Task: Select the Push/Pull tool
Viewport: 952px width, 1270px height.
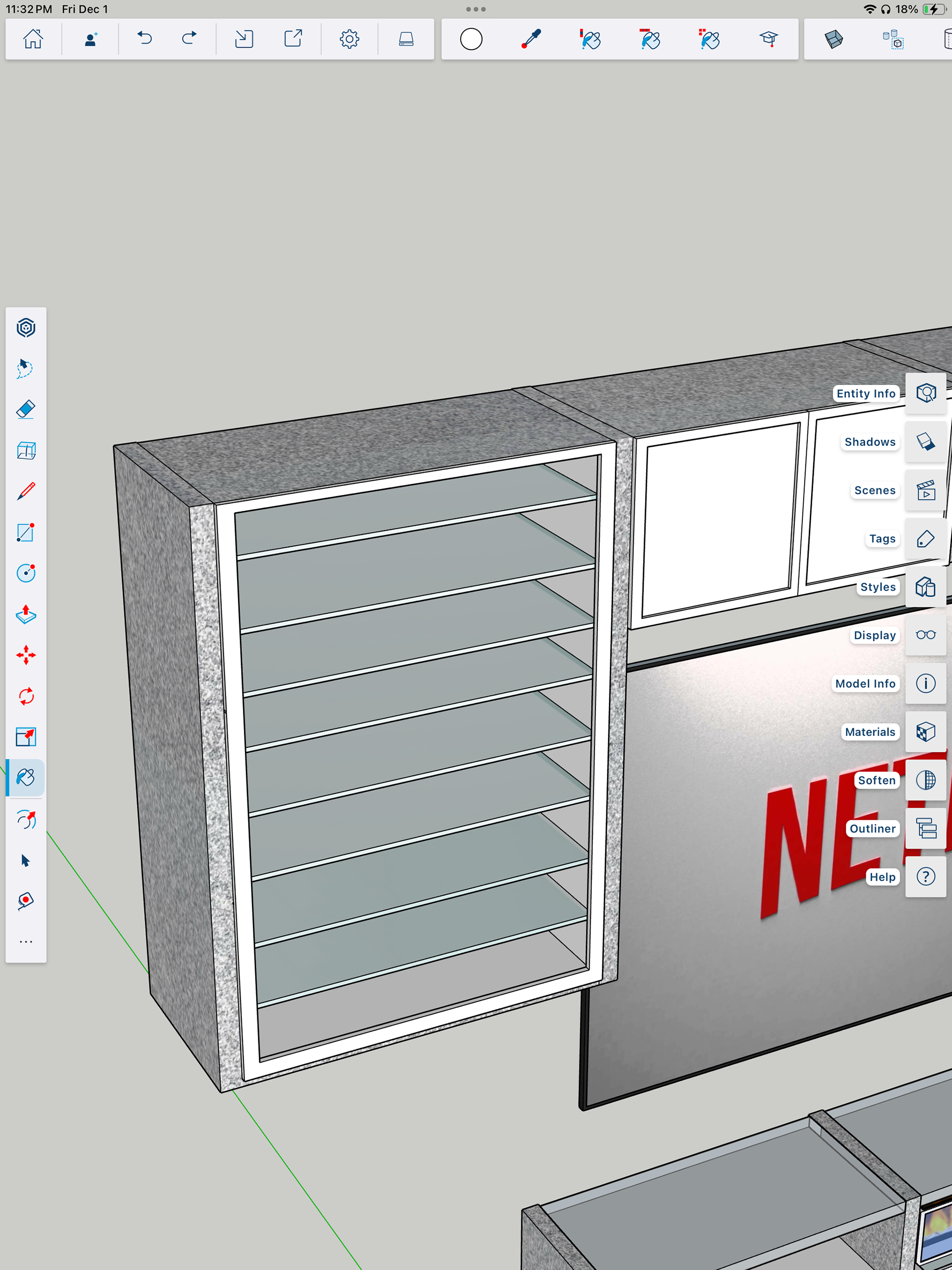Action: coord(26,614)
